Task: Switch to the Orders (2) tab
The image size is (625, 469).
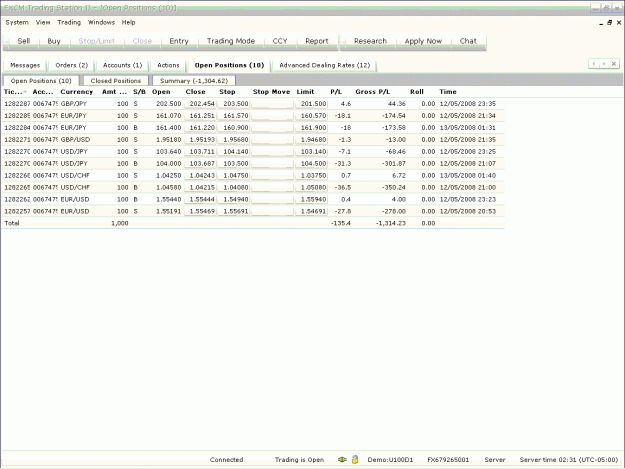Action: pos(71,65)
